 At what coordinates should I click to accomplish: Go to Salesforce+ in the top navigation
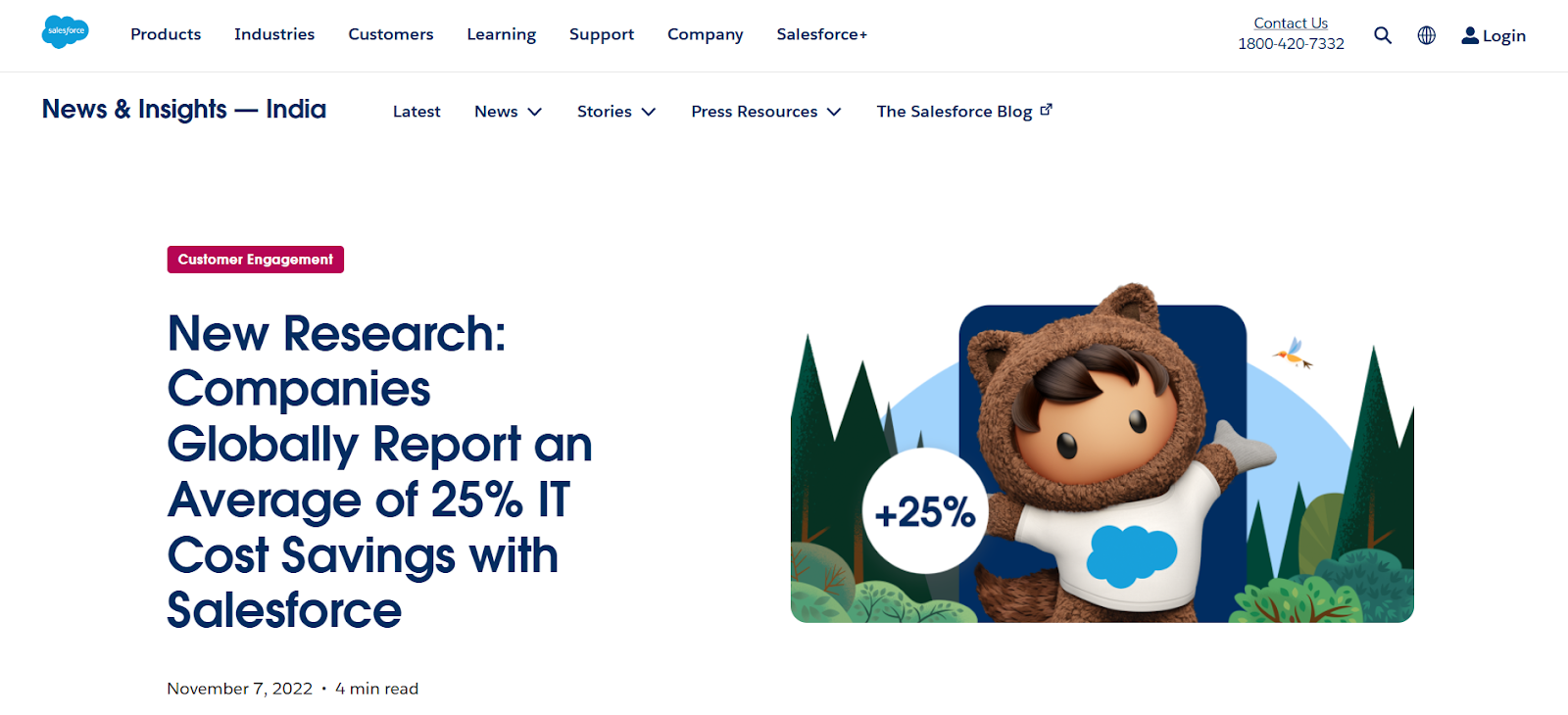[x=822, y=34]
